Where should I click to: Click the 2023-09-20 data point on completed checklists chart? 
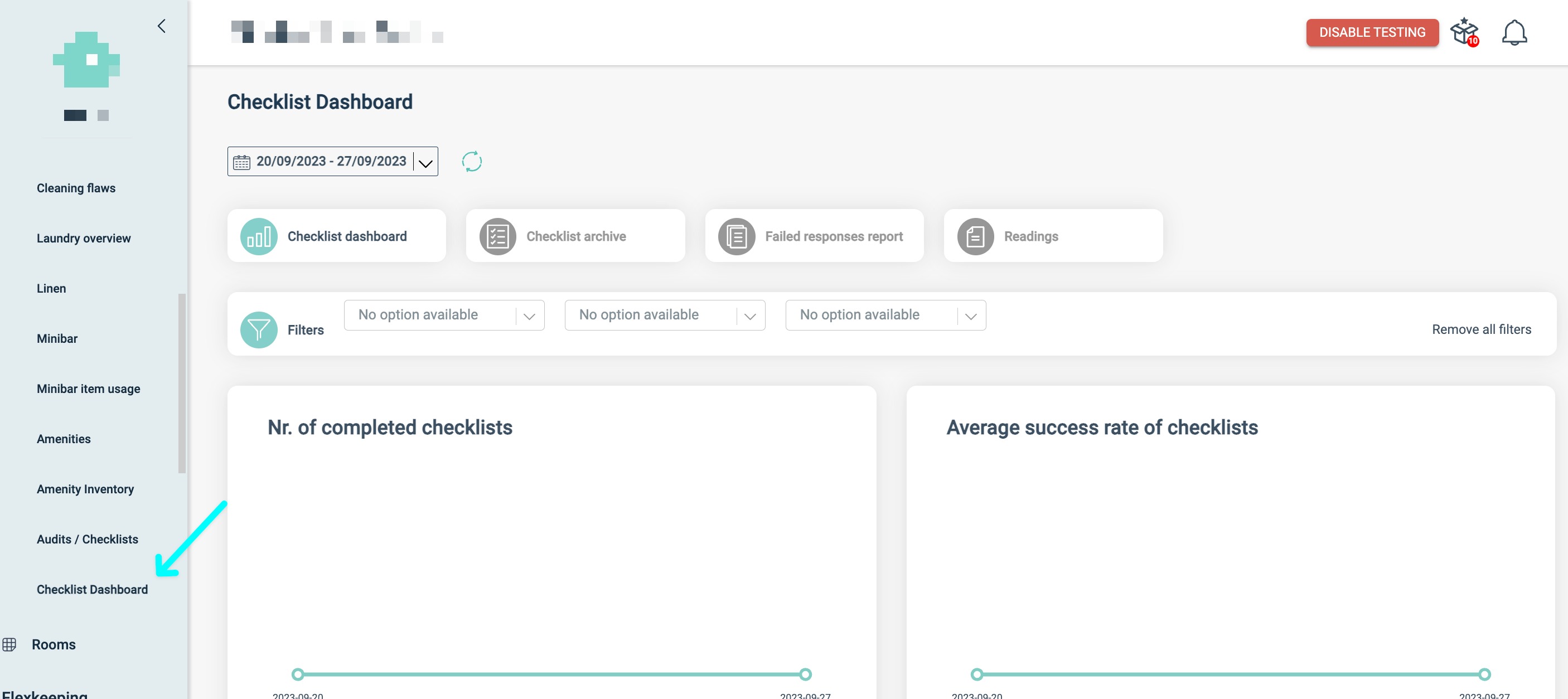pos(298,674)
